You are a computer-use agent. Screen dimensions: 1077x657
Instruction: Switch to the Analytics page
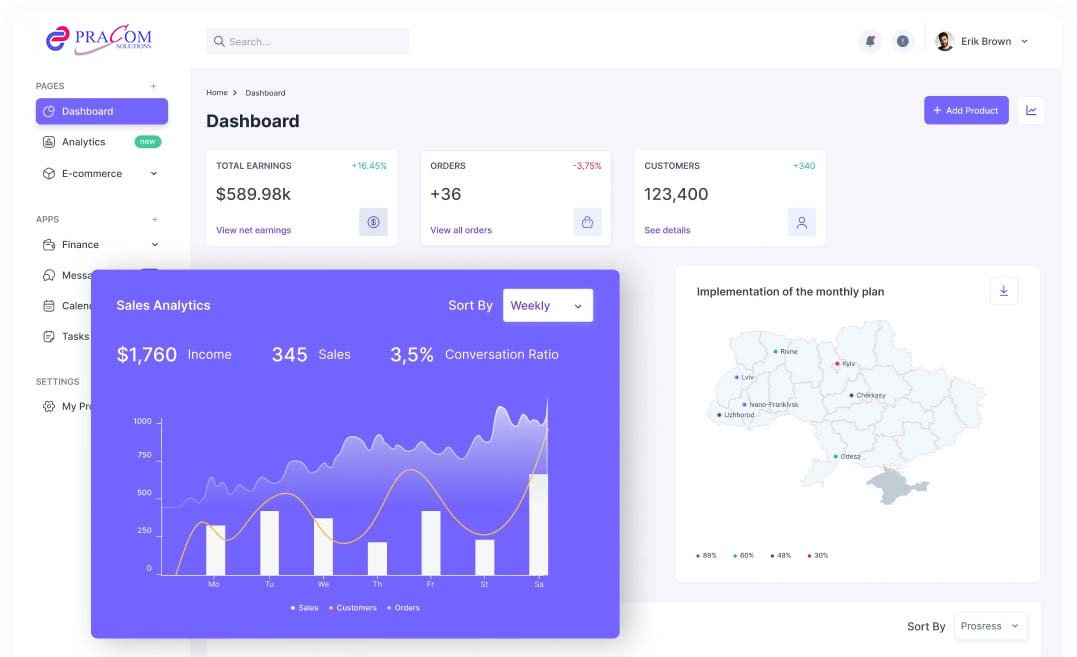[86, 142]
